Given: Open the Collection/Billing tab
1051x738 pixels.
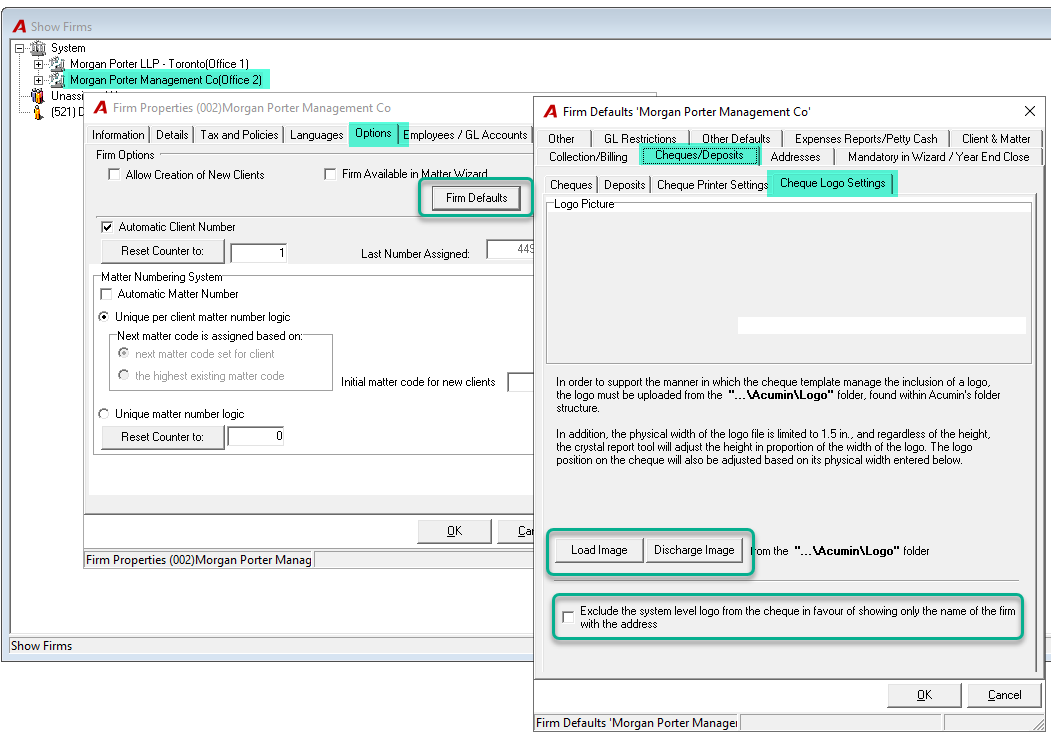Looking at the screenshot, I should (589, 157).
